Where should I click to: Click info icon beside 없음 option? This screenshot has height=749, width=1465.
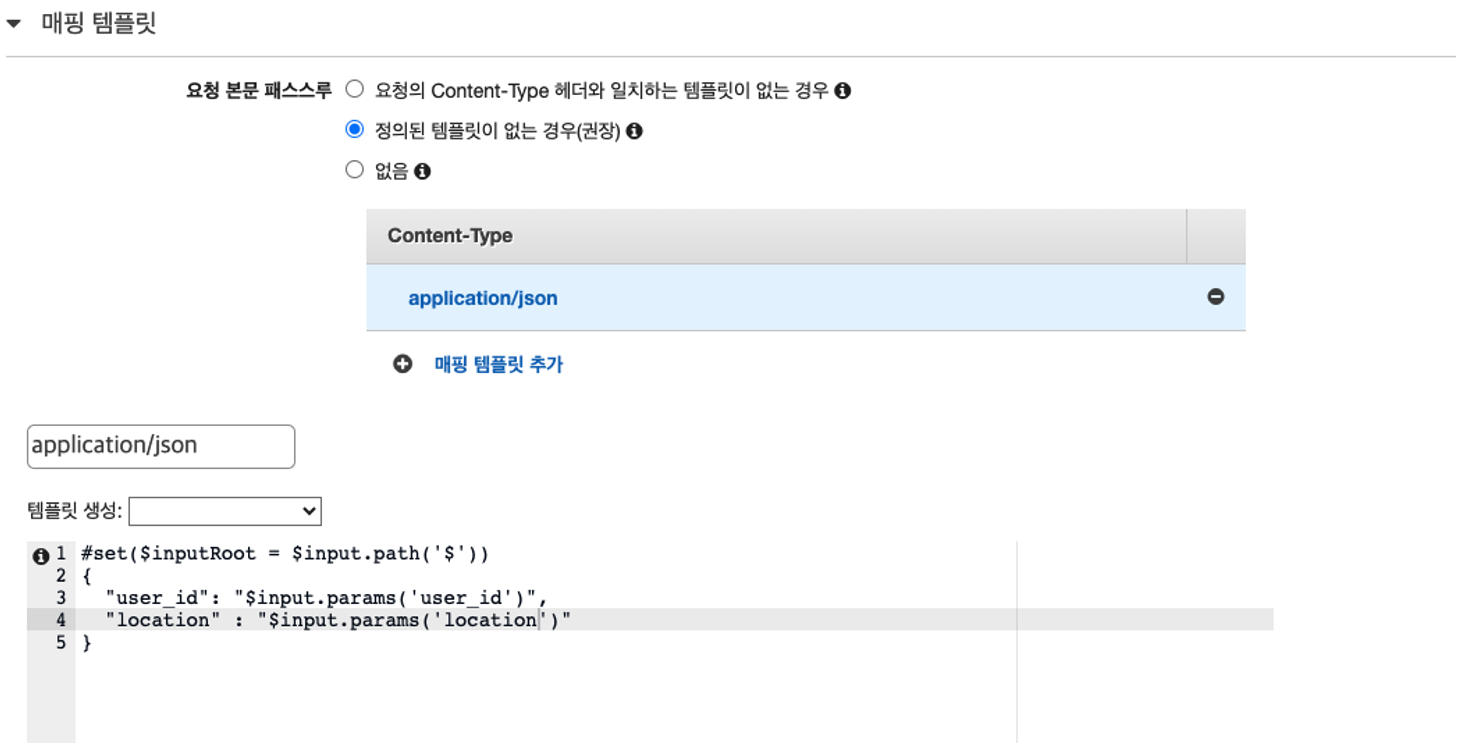click(422, 172)
